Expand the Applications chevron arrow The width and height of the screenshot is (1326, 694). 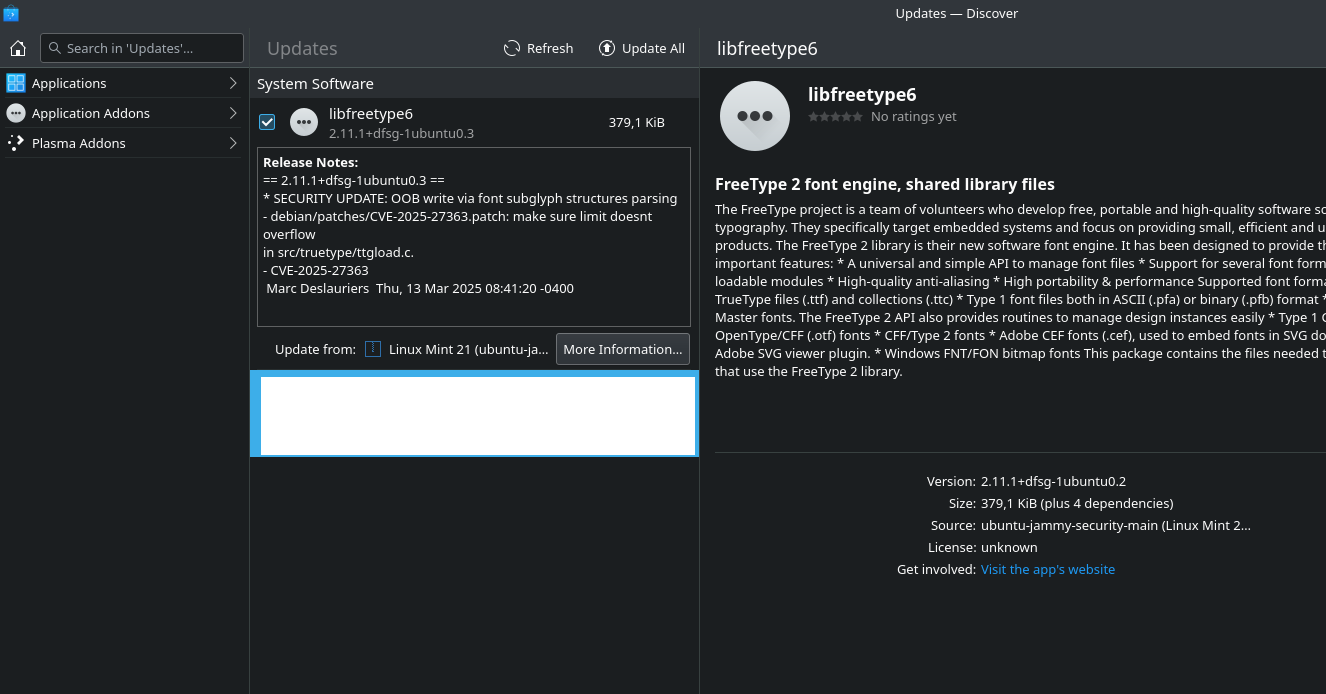click(x=232, y=83)
